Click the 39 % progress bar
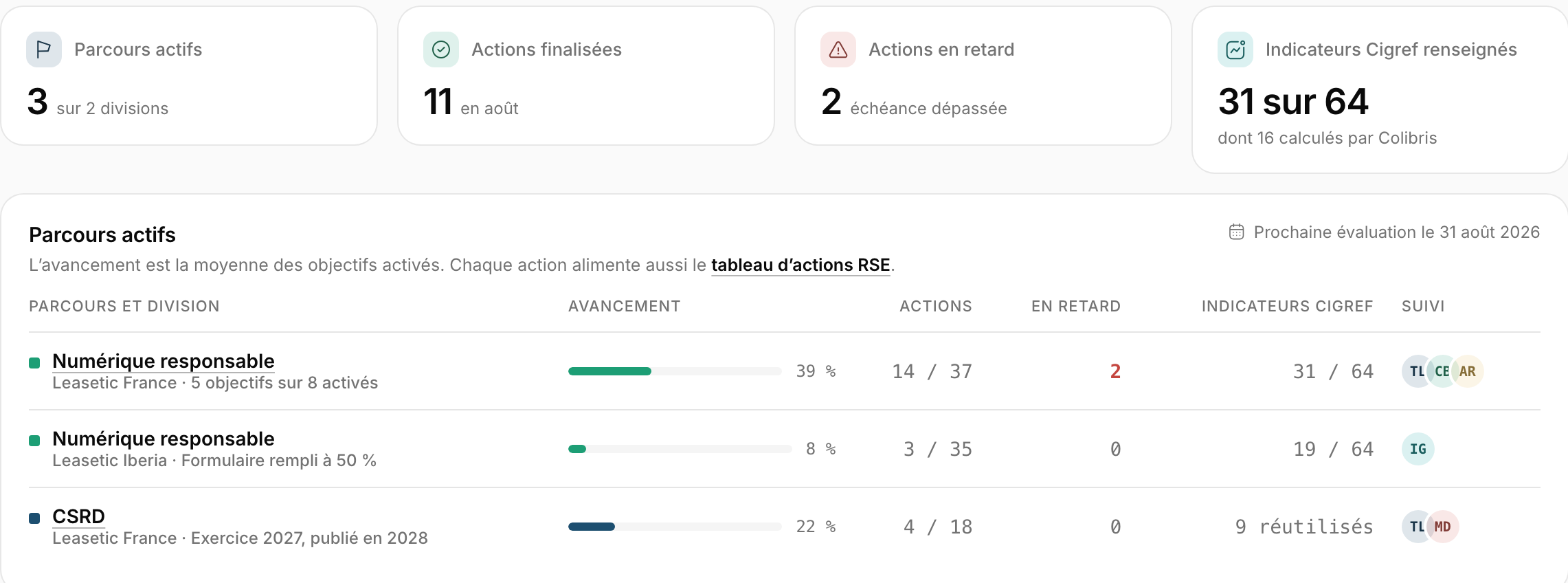The image size is (1568, 583). (675, 371)
